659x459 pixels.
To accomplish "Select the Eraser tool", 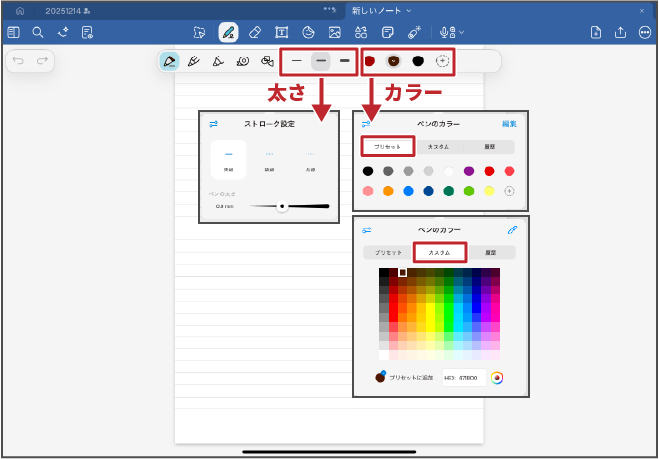I will 255,32.
